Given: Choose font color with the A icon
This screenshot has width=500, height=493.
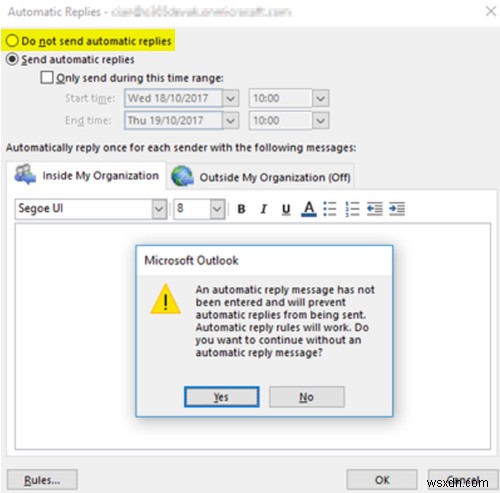Looking at the screenshot, I should click(x=309, y=209).
